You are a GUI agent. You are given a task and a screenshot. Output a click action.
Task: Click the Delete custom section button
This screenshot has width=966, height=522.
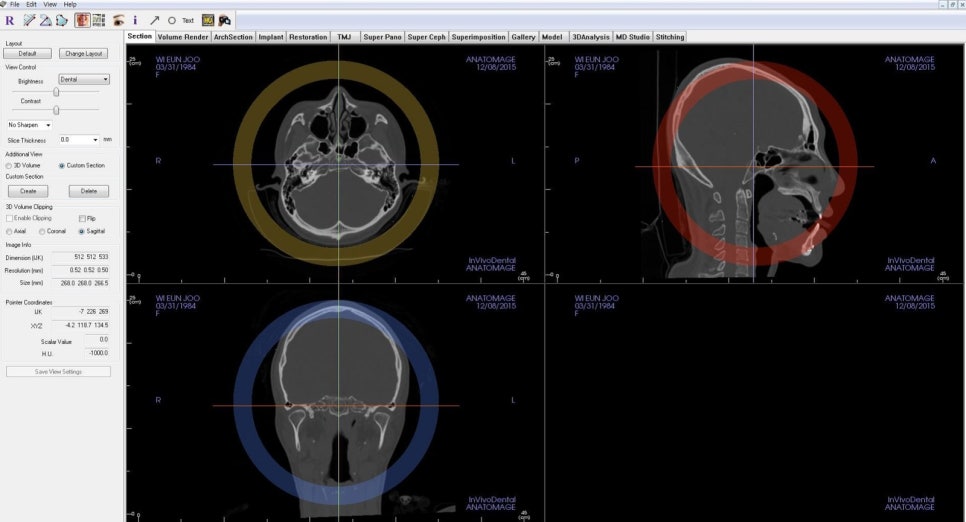[89, 191]
